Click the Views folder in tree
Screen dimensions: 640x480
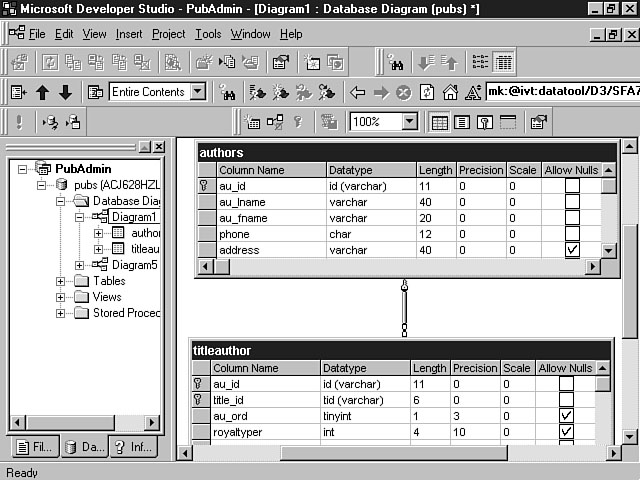pos(106,297)
